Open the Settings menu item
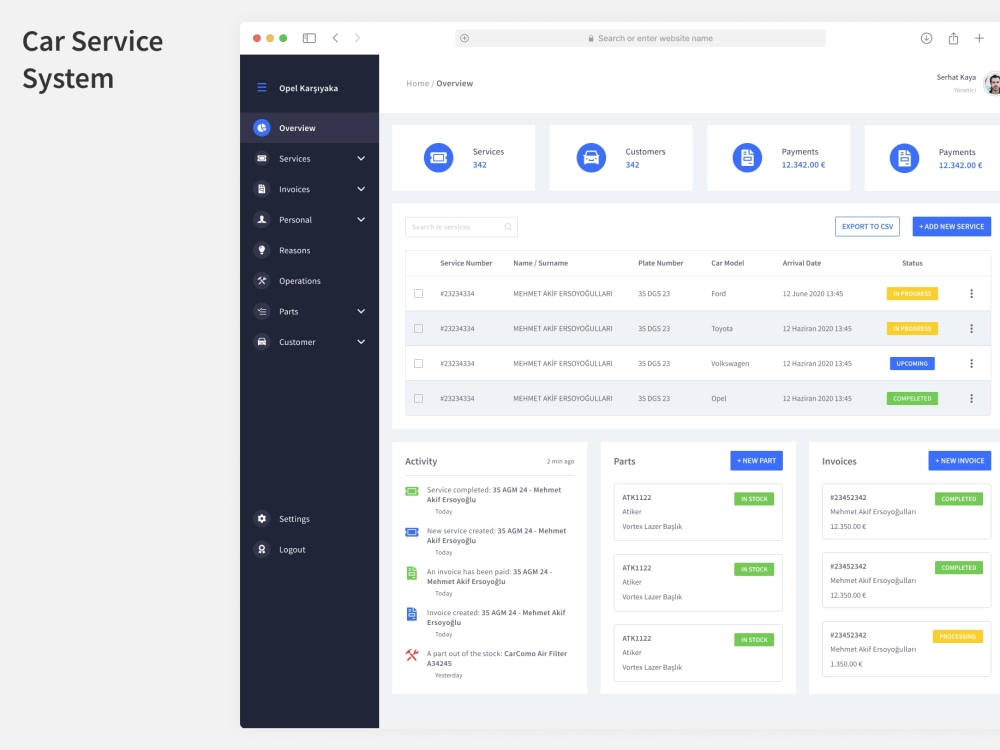 pos(309,518)
